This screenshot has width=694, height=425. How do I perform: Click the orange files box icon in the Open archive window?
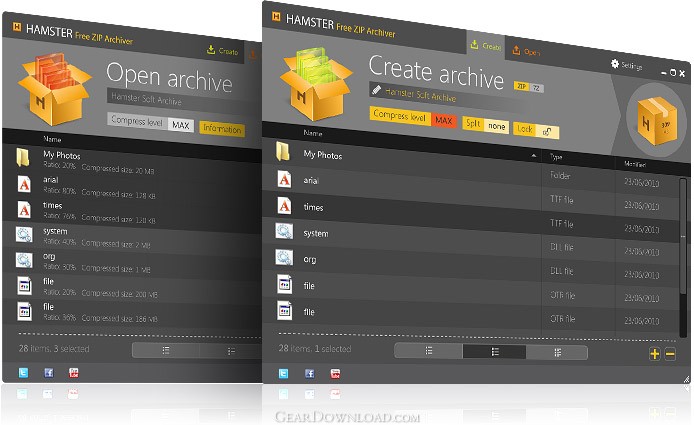[54, 89]
